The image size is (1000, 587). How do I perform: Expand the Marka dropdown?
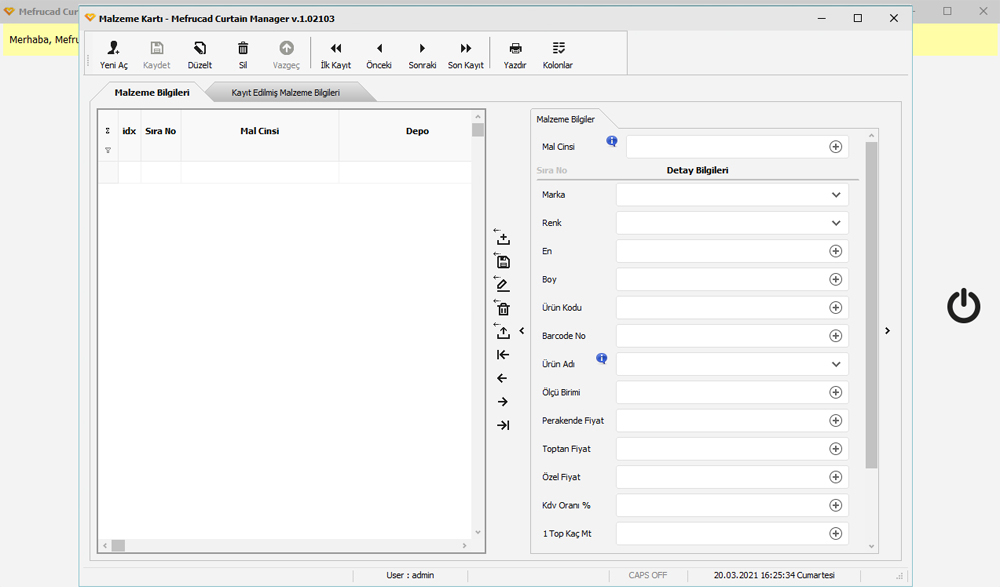[x=836, y=195]
